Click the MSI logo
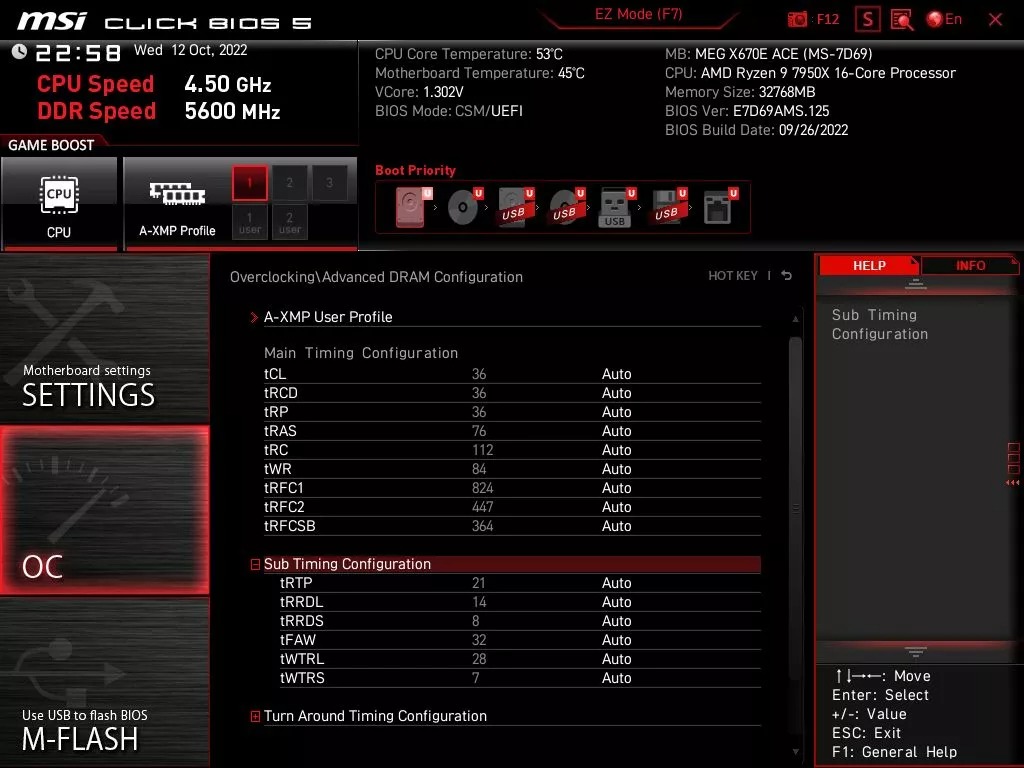The height and width of the screenshot is (768, 1024). 52,21
